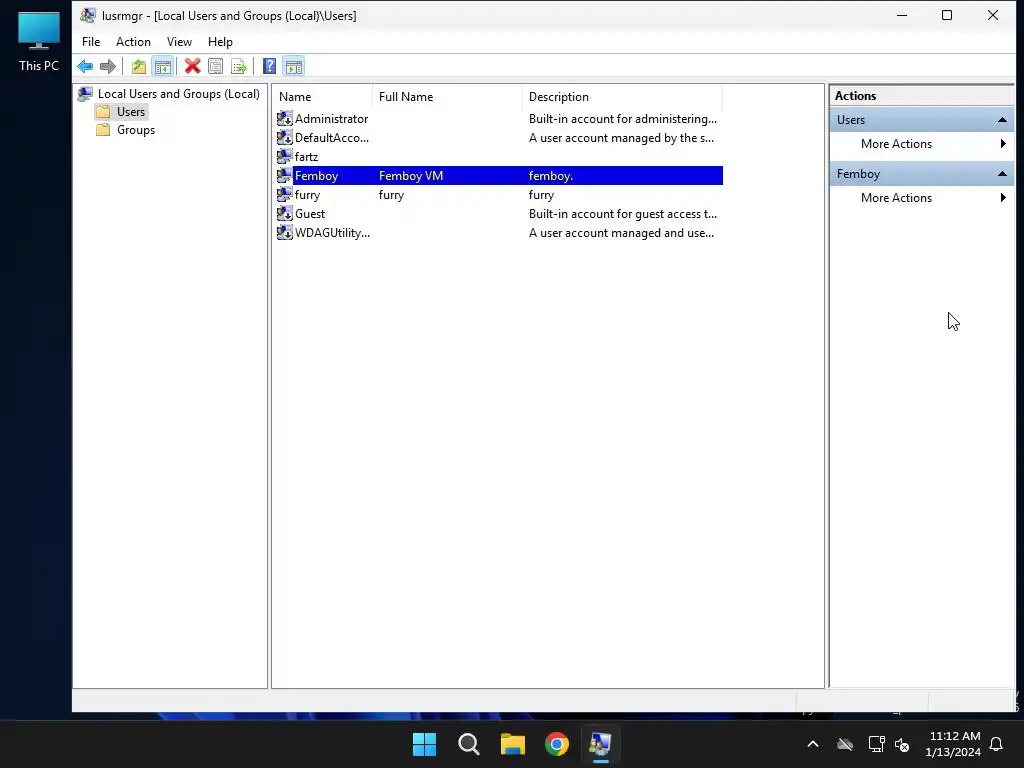Collapse the Users section in Actions pane
The width and height of the screenshot is (1024, 768).
click(x=1002, y=120)
